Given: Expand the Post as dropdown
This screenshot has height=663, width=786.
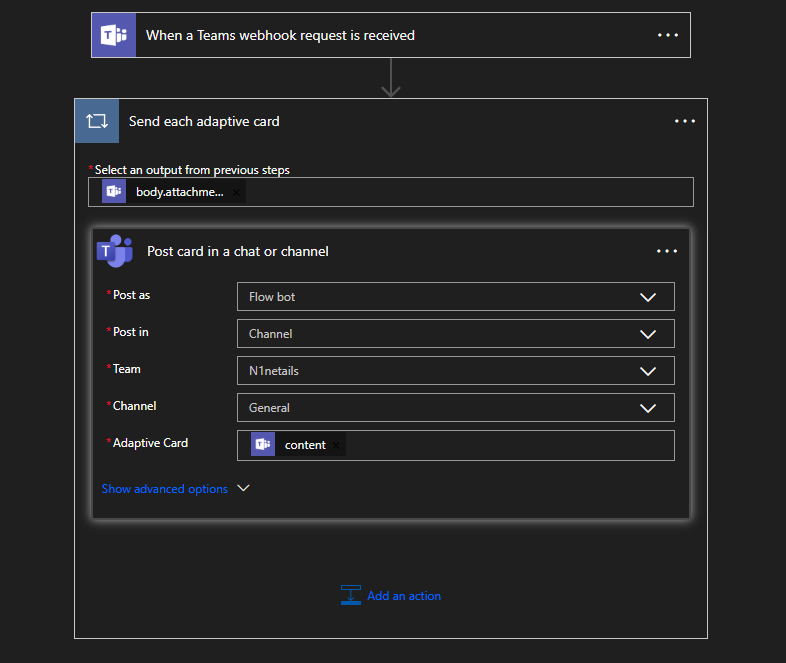Looking at the screenshot, I should click(x=647, y=297).
